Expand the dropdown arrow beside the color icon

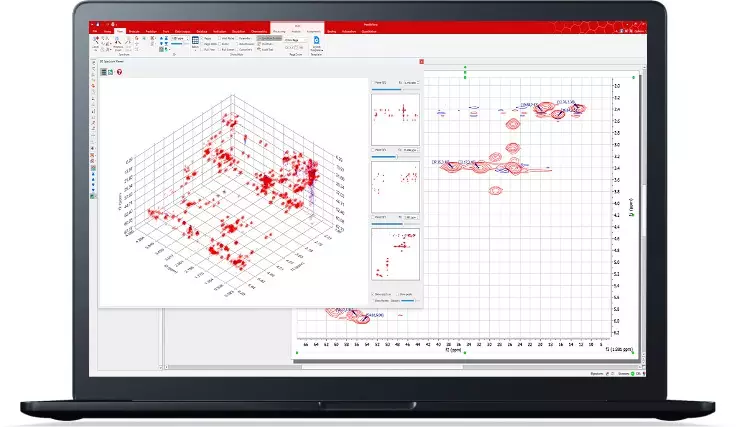point(169,49)
